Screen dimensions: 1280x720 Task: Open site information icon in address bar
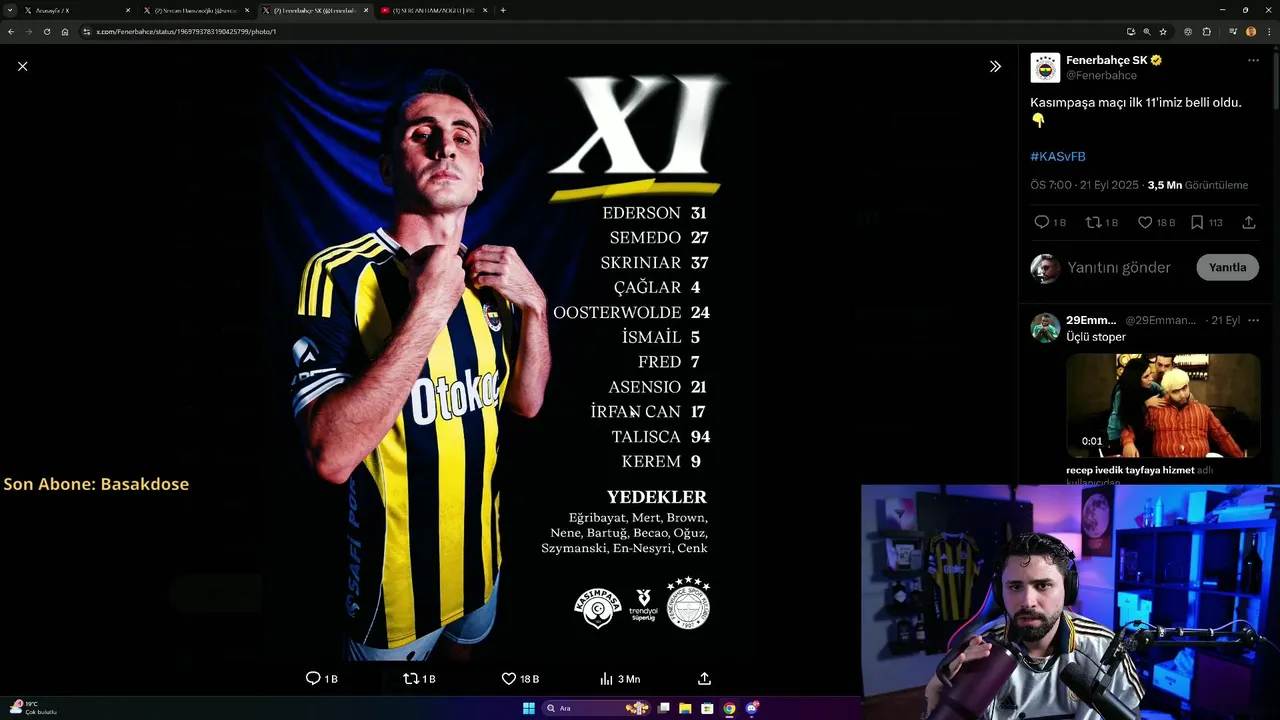point(87,32)
